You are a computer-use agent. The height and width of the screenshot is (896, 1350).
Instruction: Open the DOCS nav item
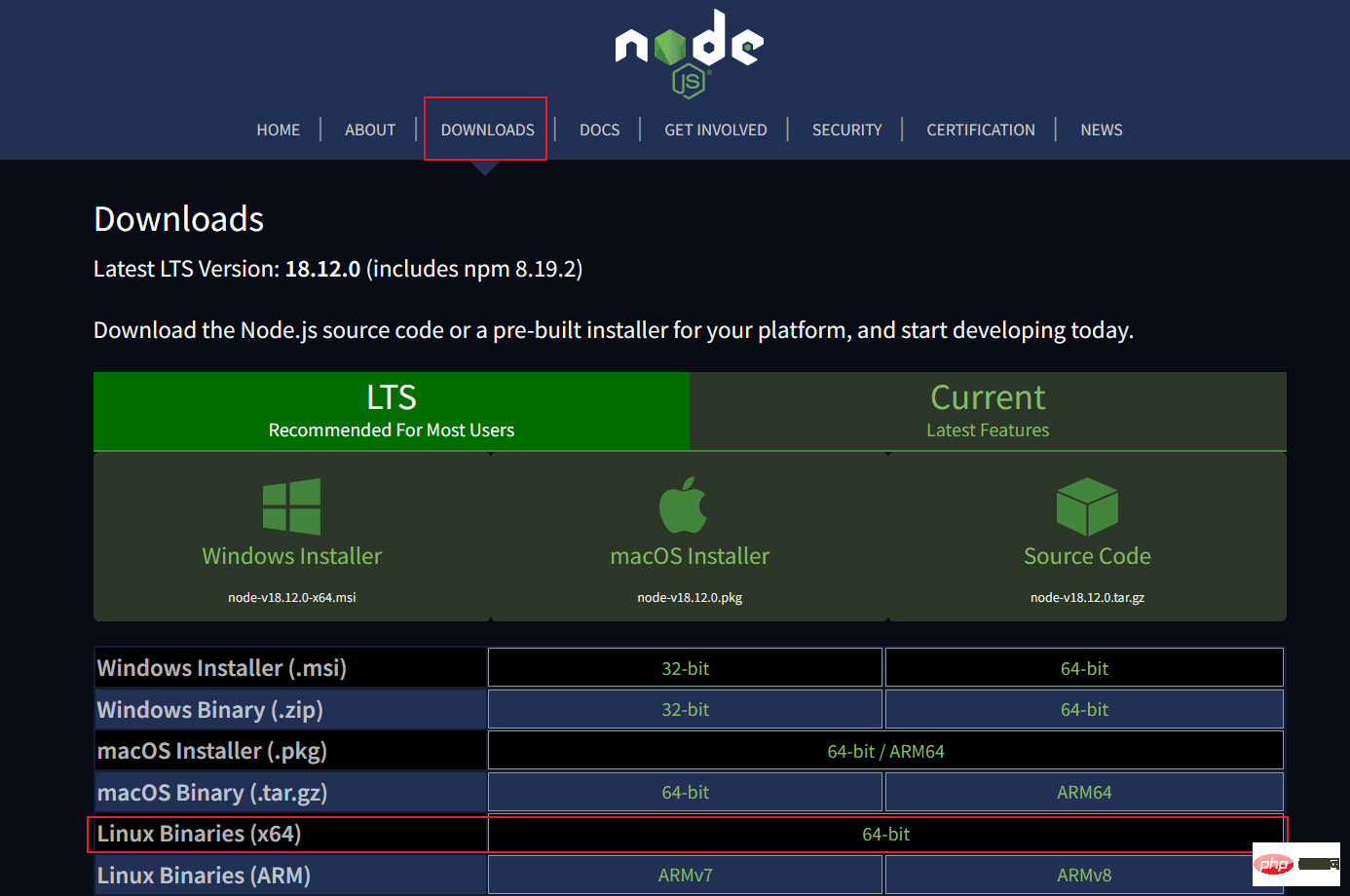pos(600,130)
